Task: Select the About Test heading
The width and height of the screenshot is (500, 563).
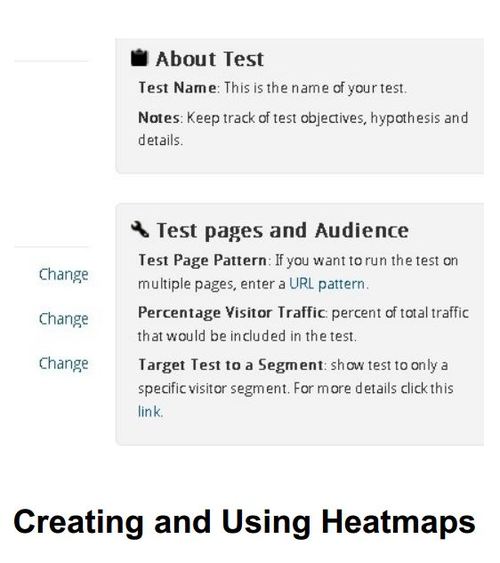Action: (210, 59)
